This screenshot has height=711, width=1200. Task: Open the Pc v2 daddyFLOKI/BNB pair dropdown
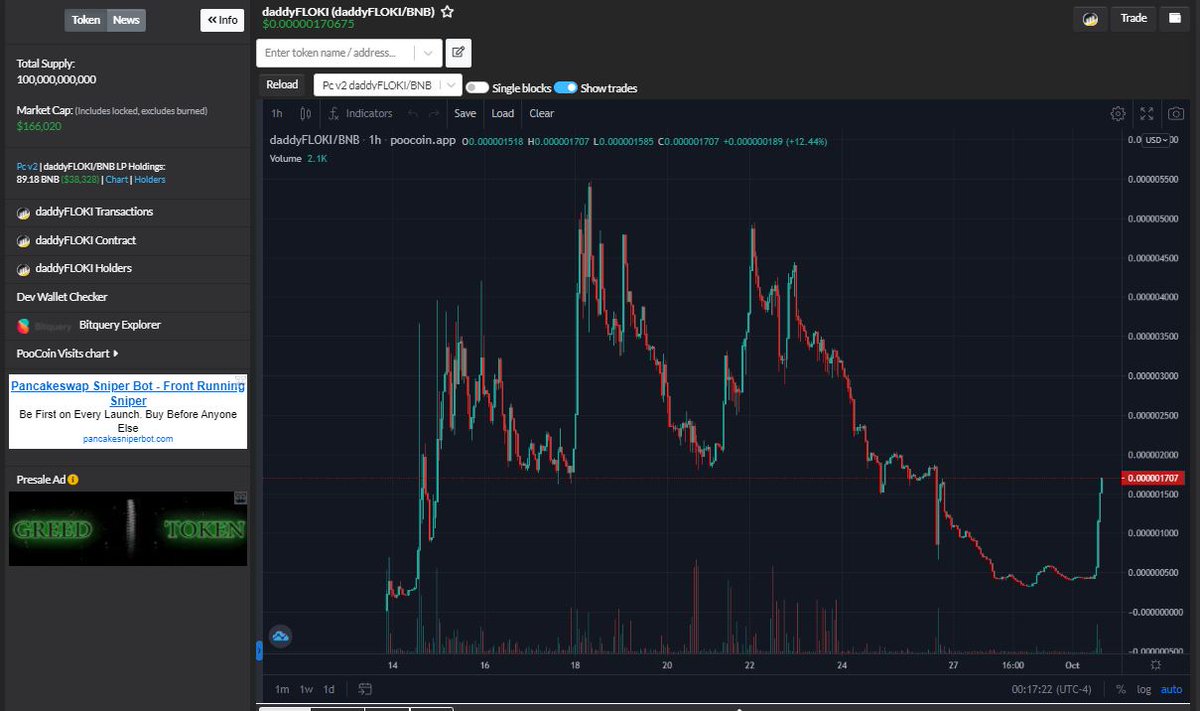[x=388, y=85]
